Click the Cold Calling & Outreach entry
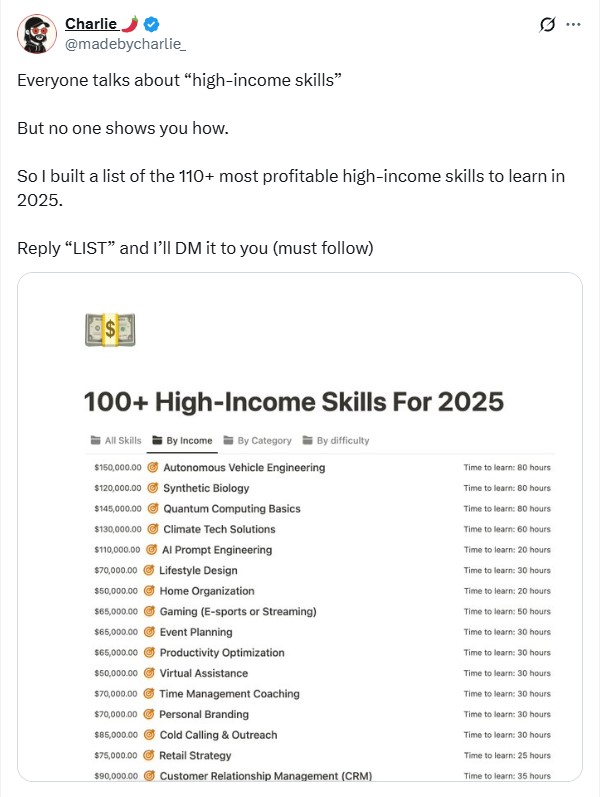 [x=218, y=735]
